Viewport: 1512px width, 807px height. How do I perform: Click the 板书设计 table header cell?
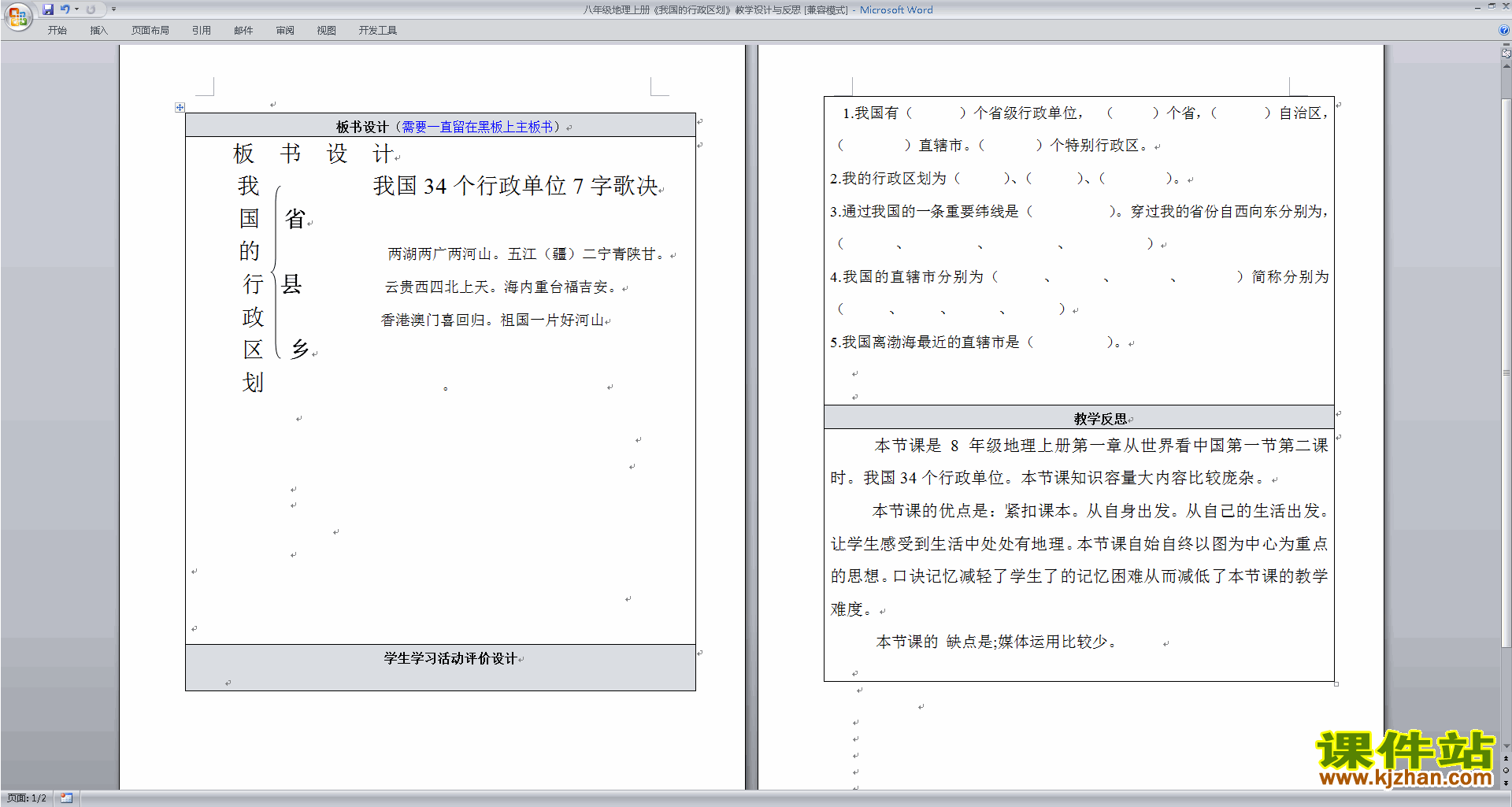tap(440, 125)
